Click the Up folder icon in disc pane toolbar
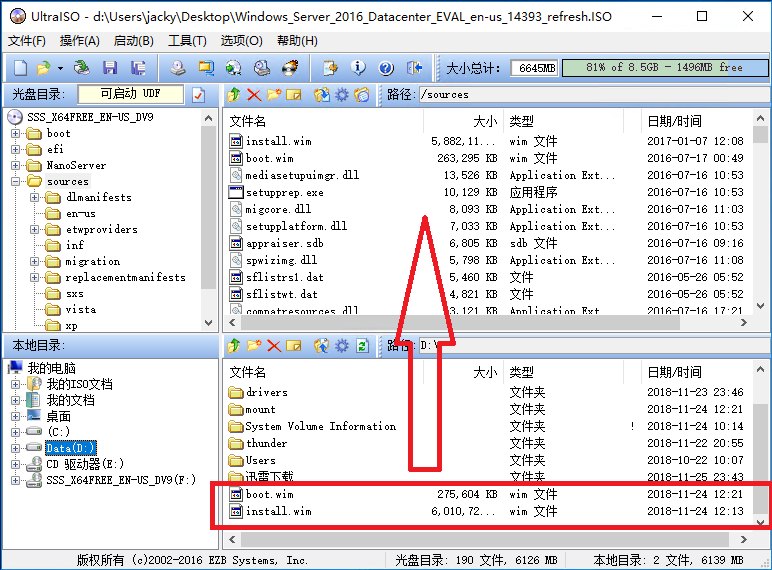 (234, 95)
